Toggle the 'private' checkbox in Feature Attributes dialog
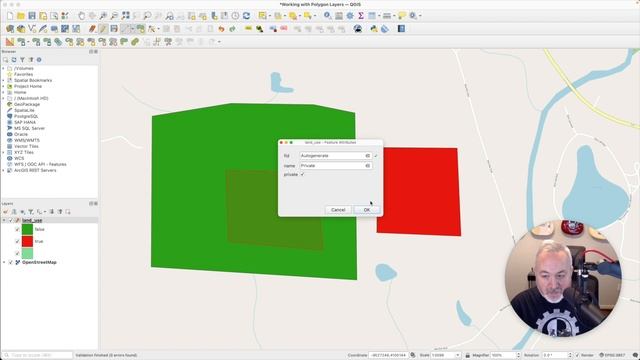 point(302,174)
